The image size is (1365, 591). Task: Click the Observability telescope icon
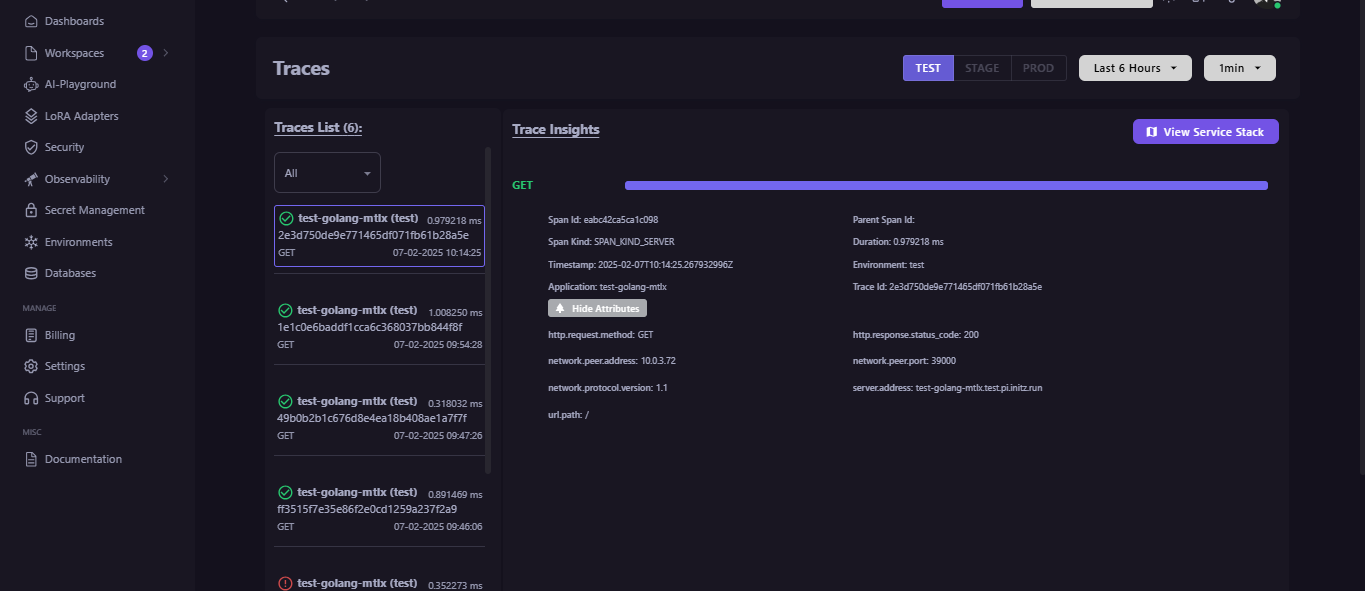[31, 179]
